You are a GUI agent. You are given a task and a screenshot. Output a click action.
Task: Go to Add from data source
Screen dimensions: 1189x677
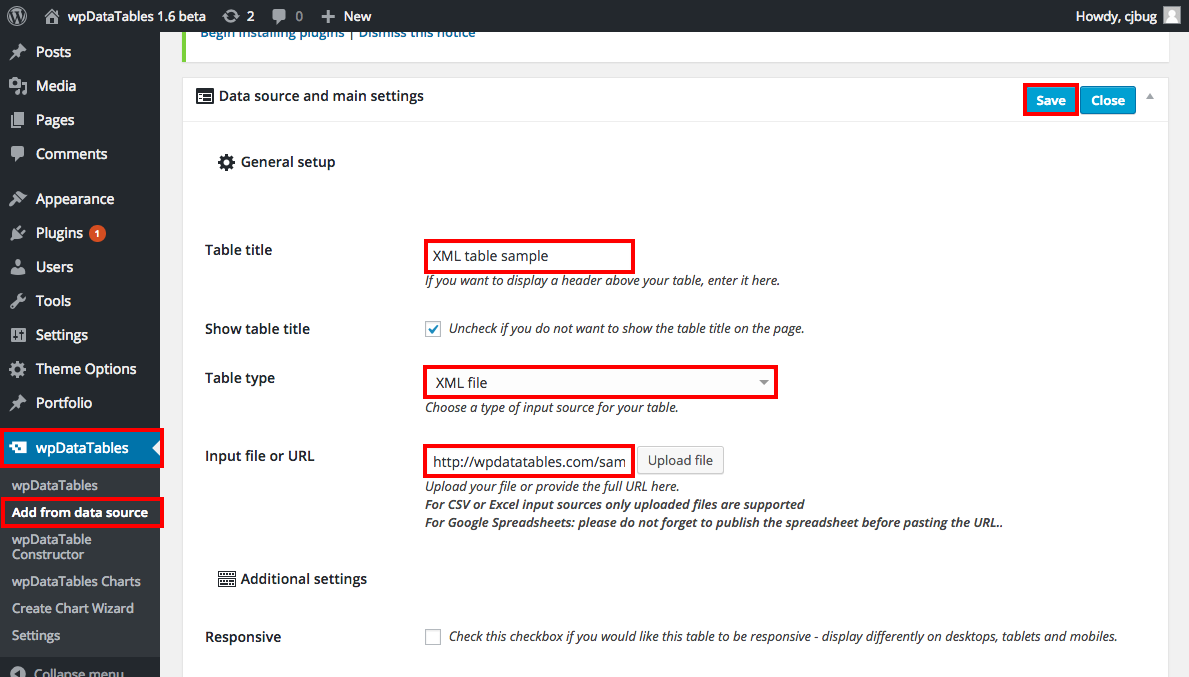tap(80, 512)
